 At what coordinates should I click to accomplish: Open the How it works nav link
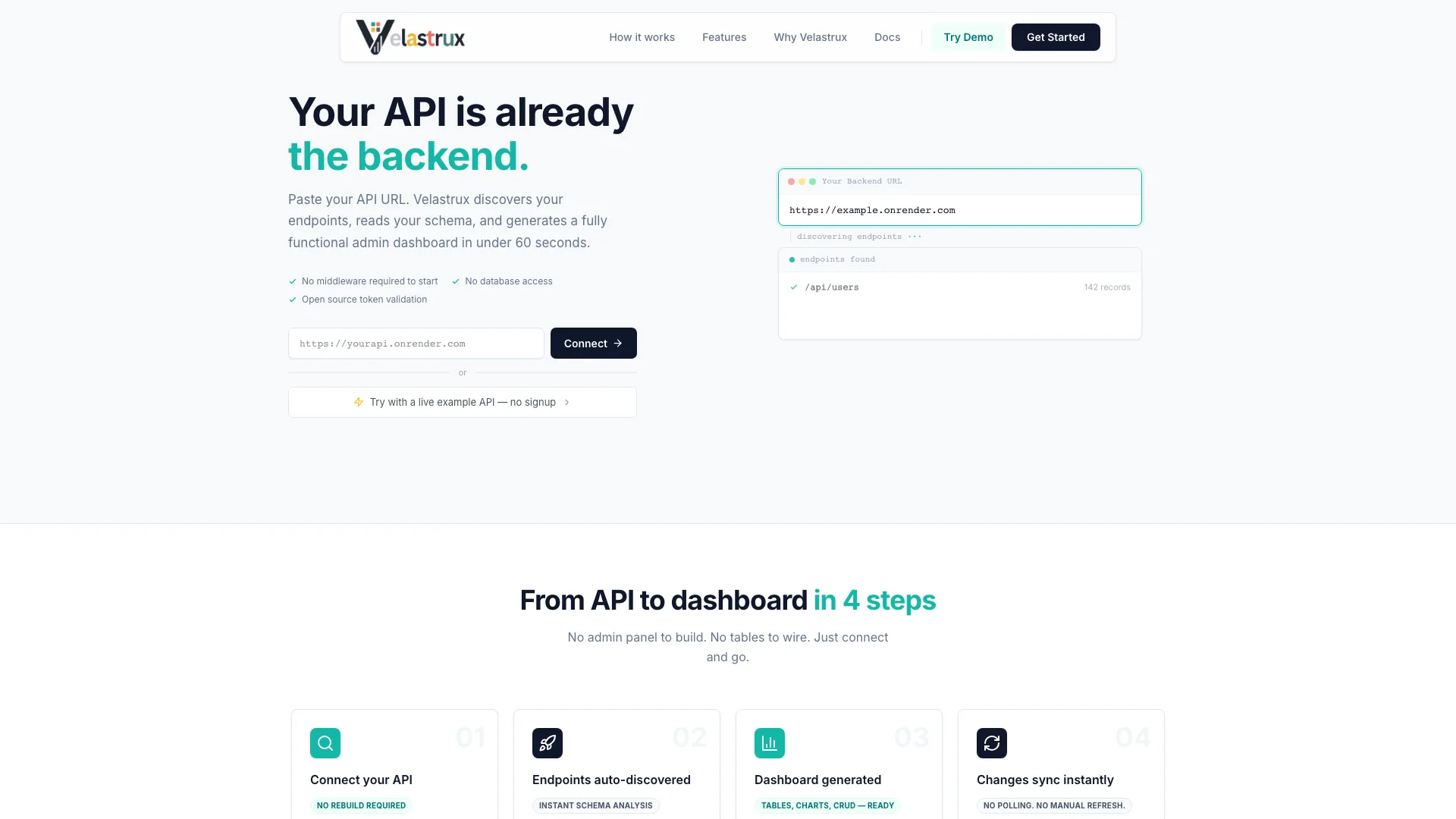(x=642, y=37)
